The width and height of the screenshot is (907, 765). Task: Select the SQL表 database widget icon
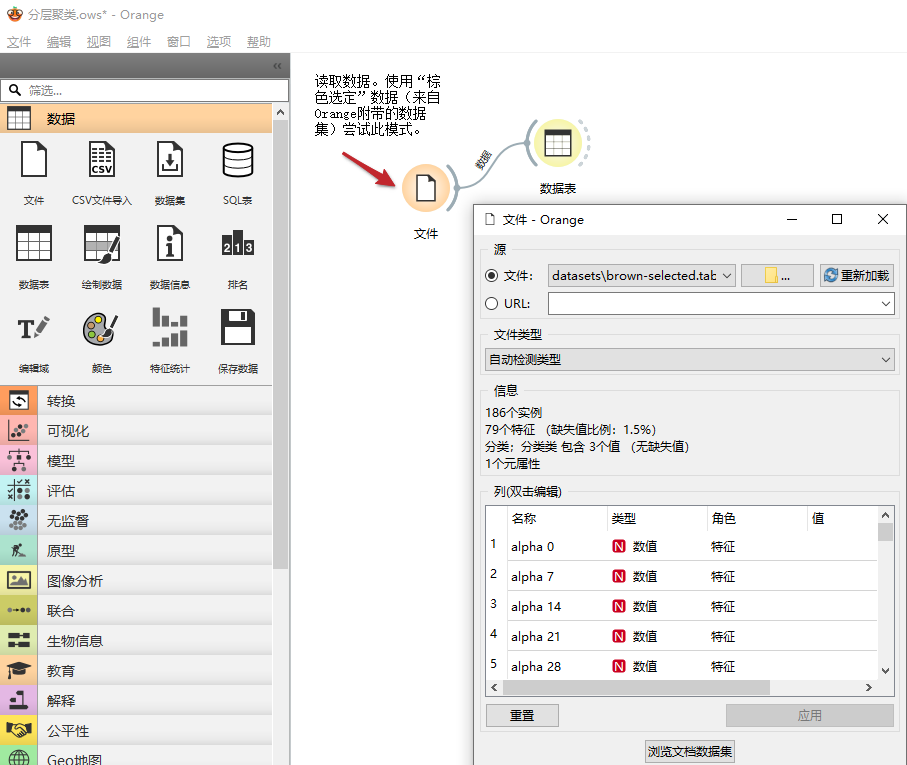click(238, 160)
